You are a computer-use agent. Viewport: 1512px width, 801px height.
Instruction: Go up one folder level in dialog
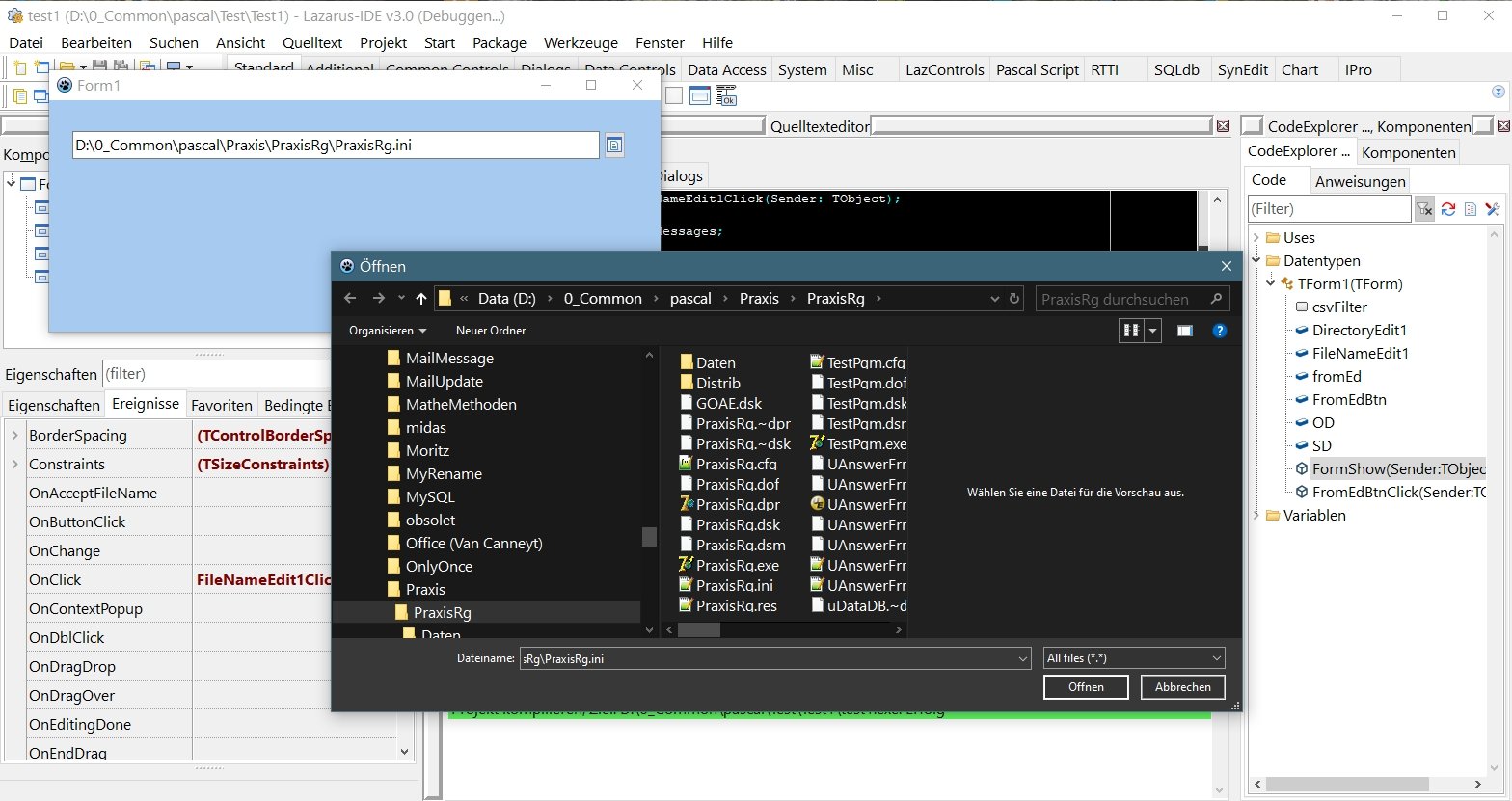coord(421,299)
